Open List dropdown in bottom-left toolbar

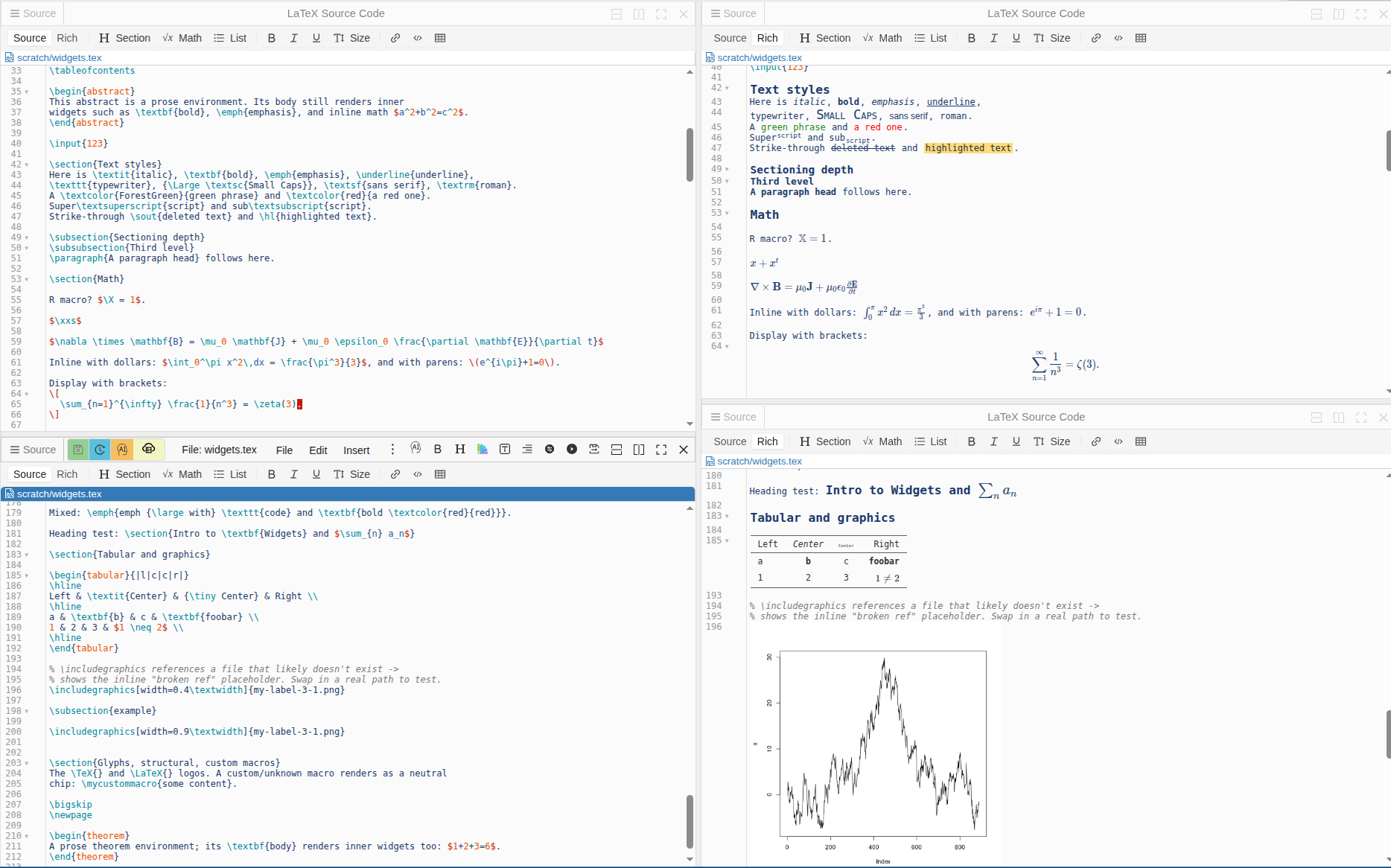coord(230,474)
